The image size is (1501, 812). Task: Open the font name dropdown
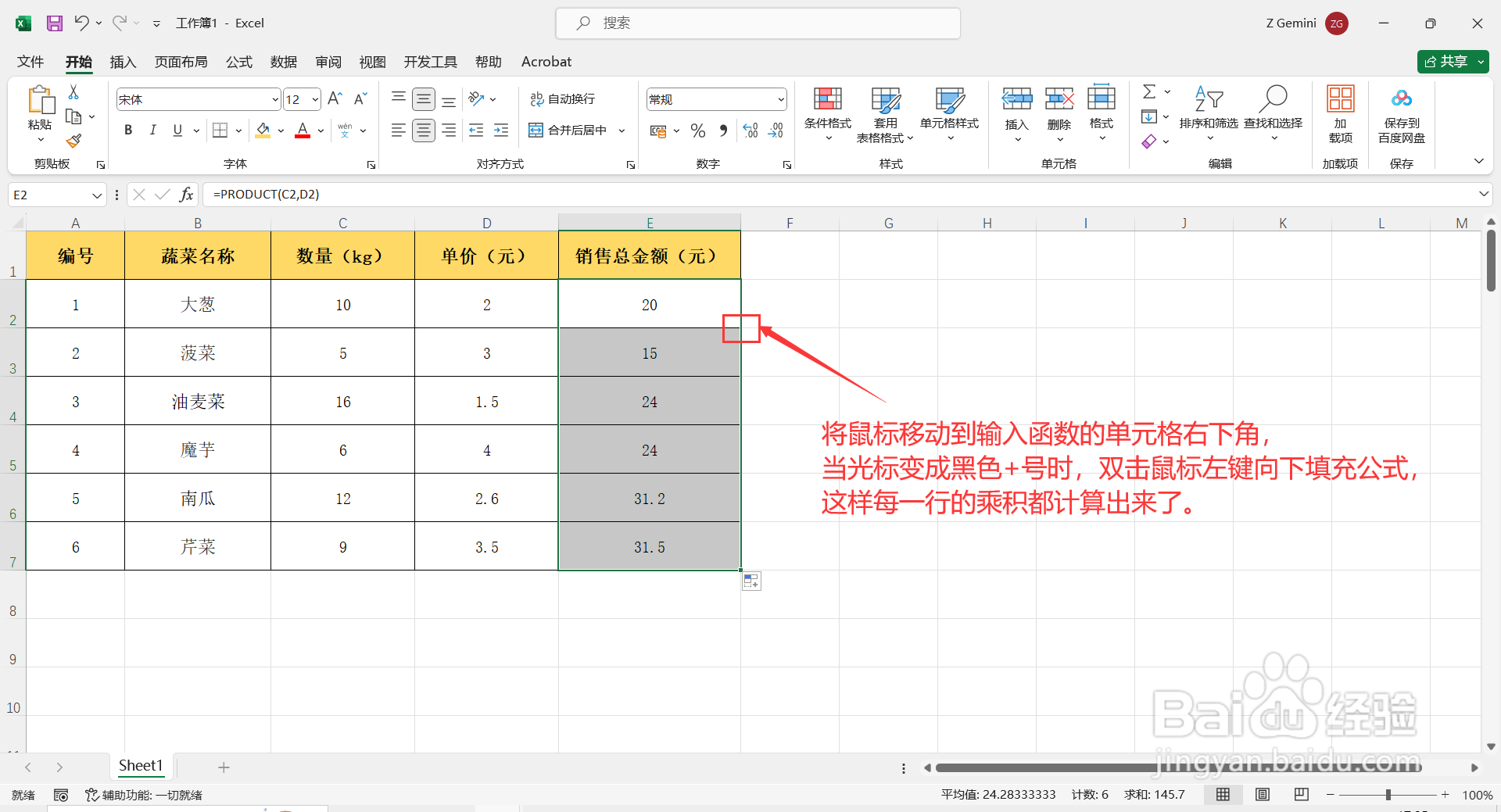tap(274, 98)
